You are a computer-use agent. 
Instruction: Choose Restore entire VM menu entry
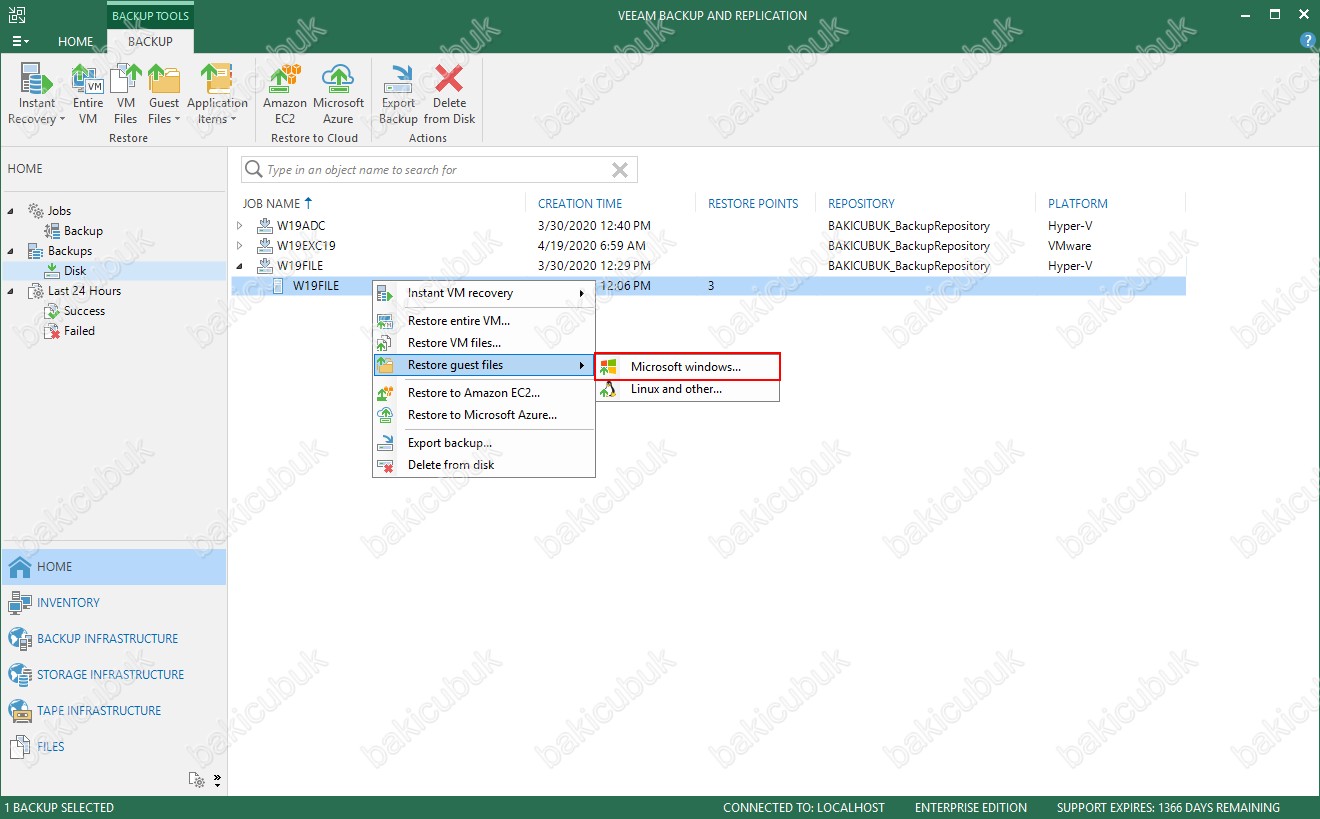click(x=484, y=321)
